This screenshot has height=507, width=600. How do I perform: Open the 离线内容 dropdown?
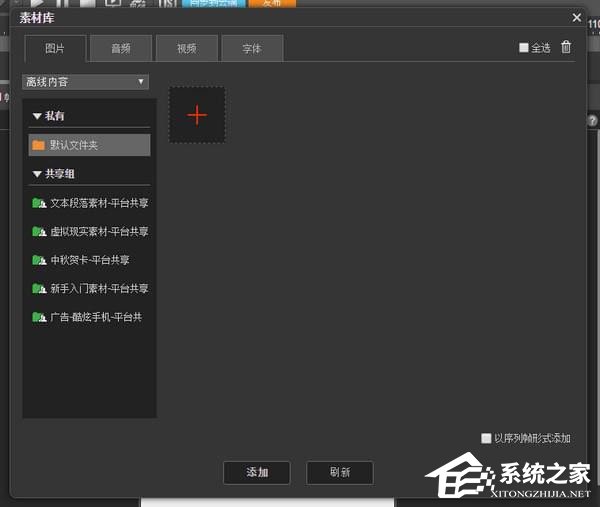(x=86, y=82)
